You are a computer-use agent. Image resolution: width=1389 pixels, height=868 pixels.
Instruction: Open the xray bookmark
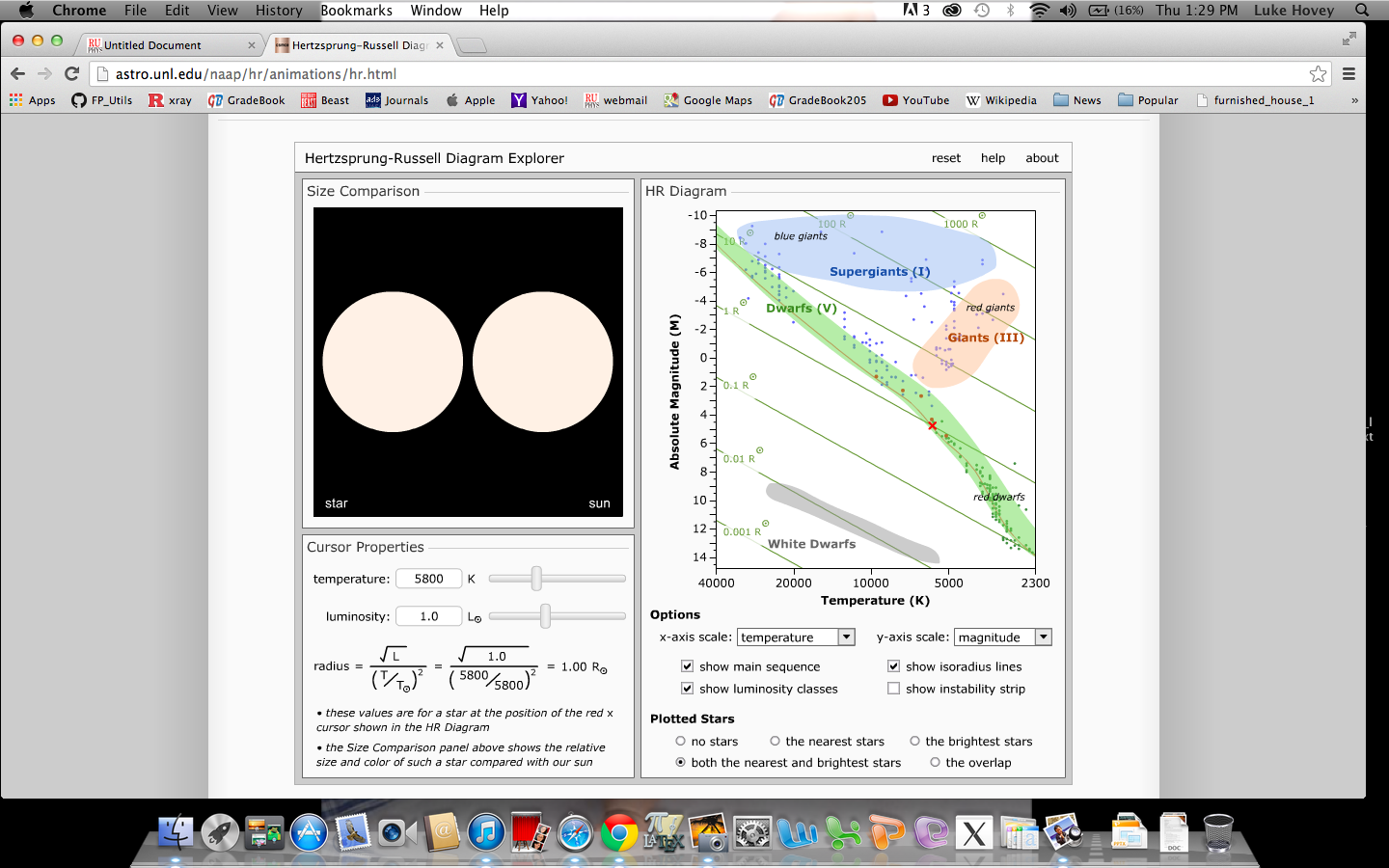tap(170, 100)
